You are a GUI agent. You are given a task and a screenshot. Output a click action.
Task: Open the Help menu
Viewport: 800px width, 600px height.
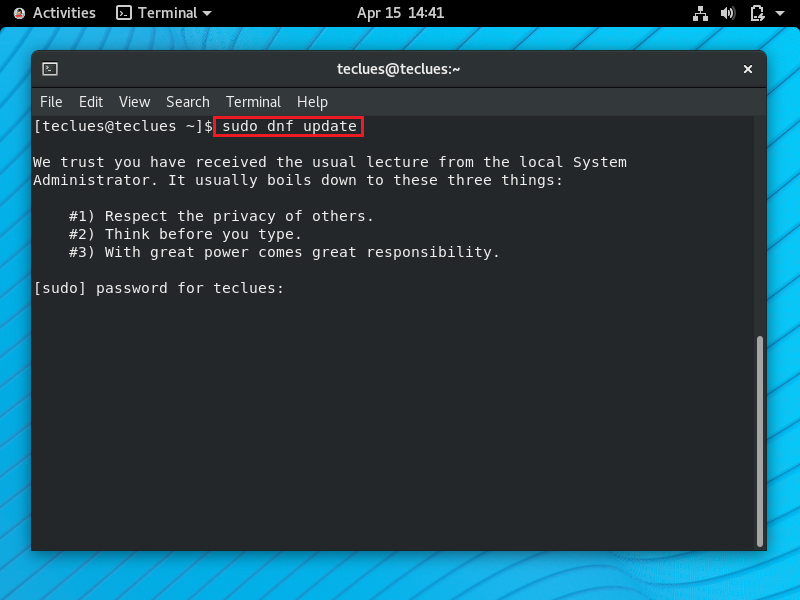click(312, 101)
